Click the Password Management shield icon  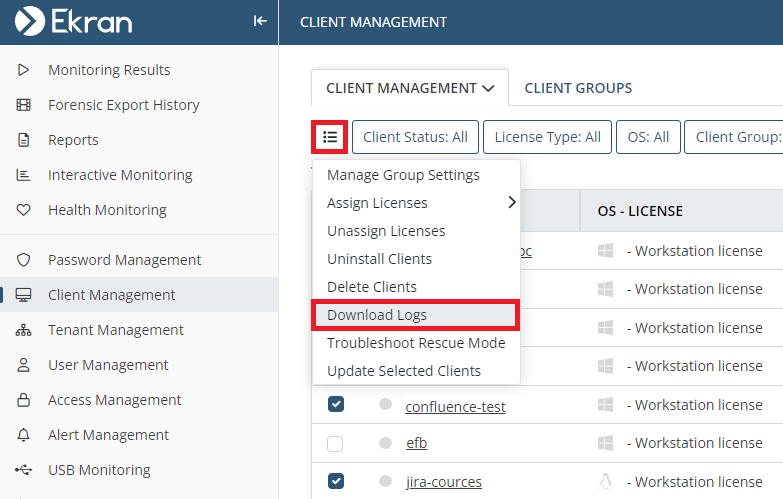(x=24, y=260)
